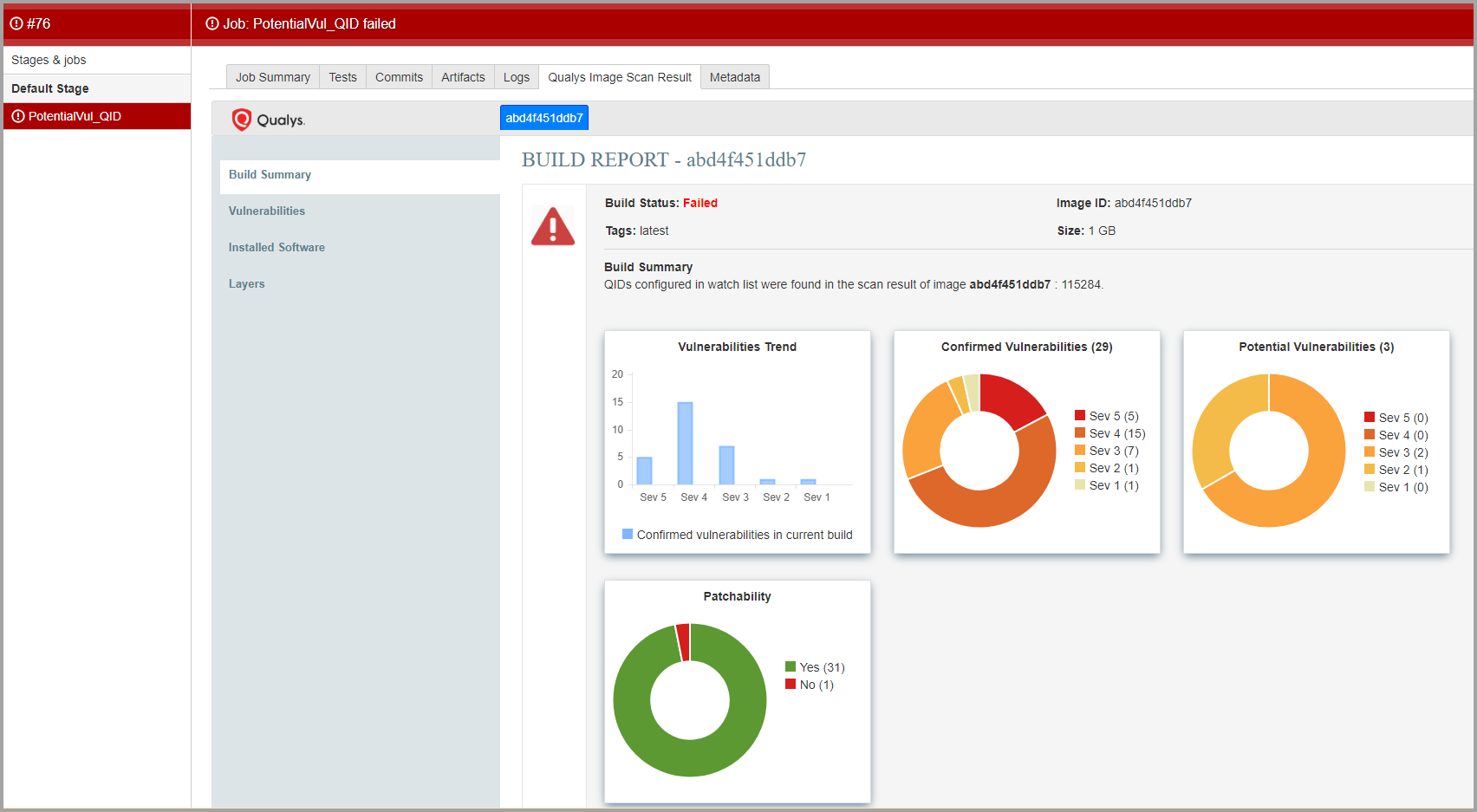Select the PotentialVul_QID job
1477x812 pixels.
(97, 116)
